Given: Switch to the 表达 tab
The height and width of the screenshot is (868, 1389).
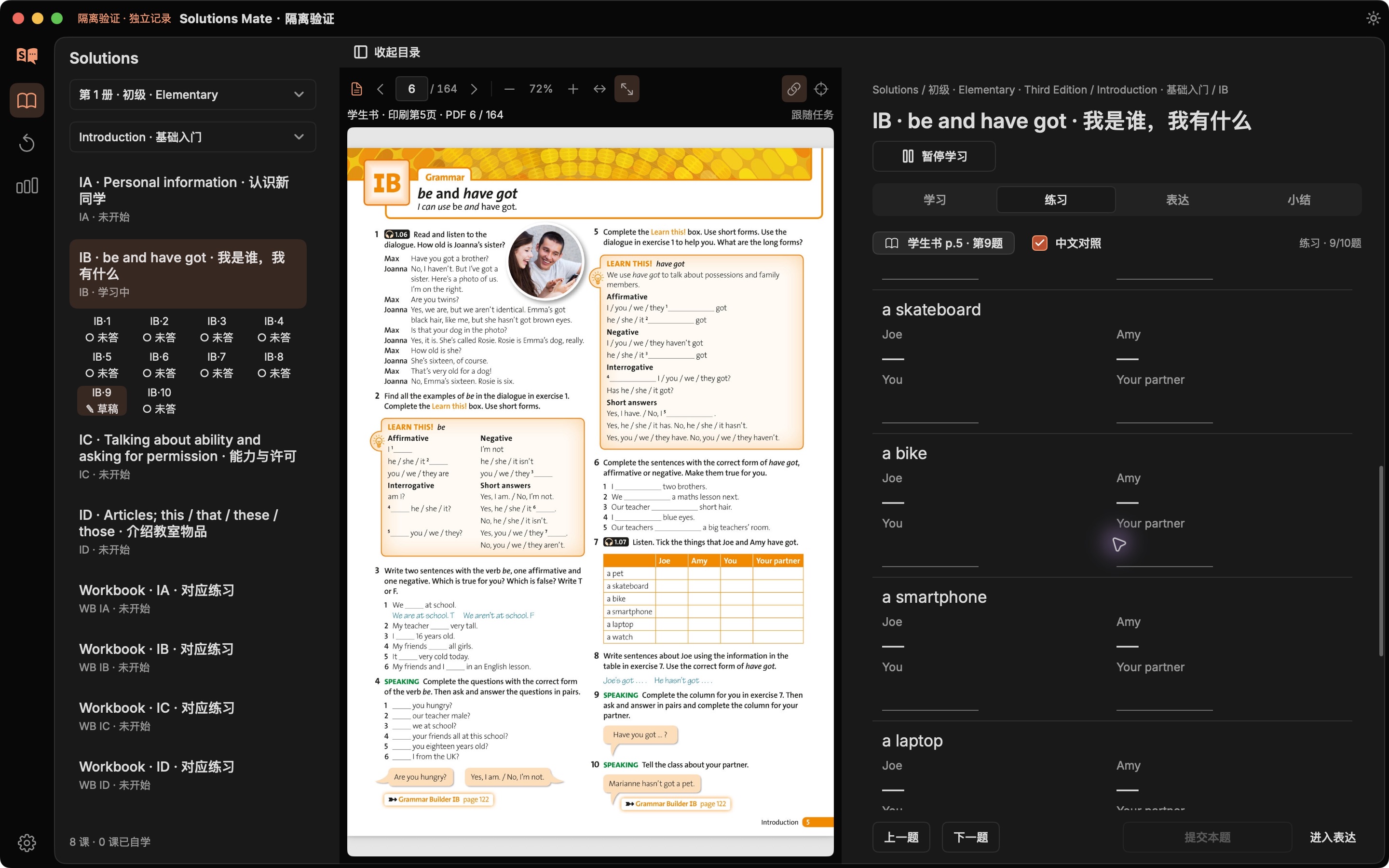Looking at the screenshot, I should pyautogui.click(x=1177, y=200).
